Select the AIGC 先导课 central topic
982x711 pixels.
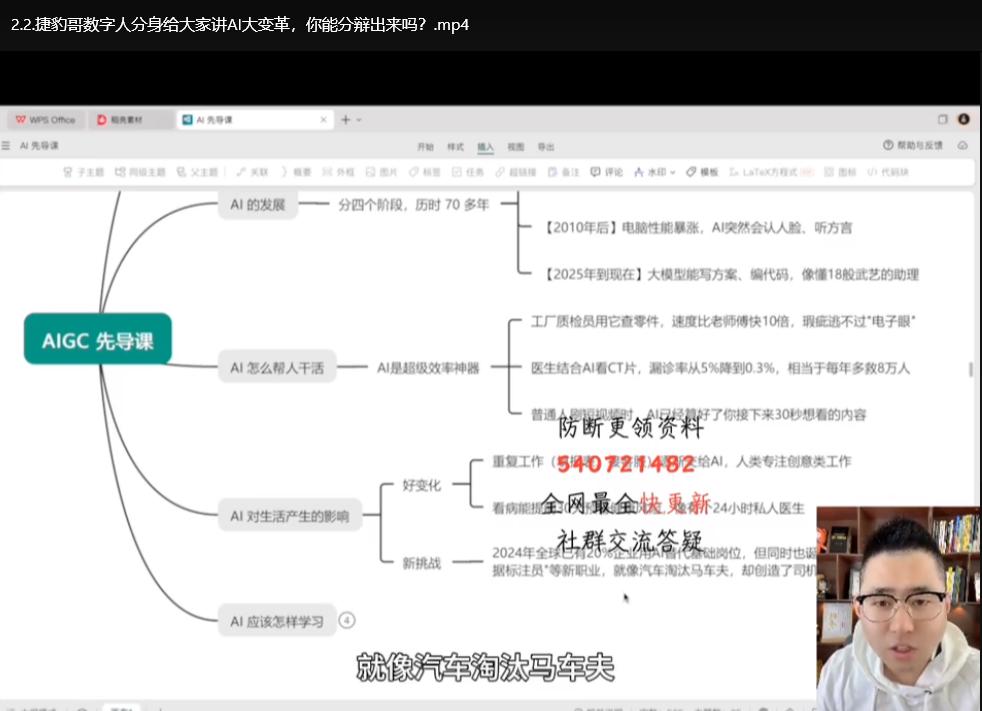98,339
